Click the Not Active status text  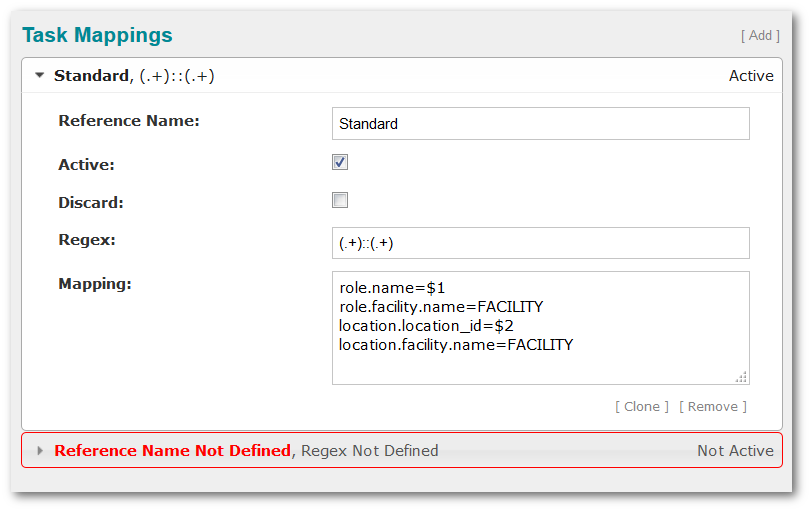[735, 451]
